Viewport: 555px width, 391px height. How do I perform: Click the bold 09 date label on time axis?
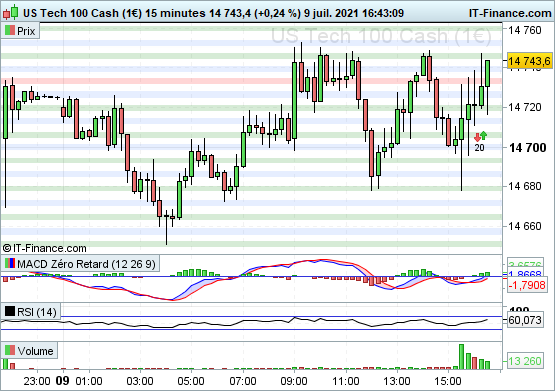(63, 381)
